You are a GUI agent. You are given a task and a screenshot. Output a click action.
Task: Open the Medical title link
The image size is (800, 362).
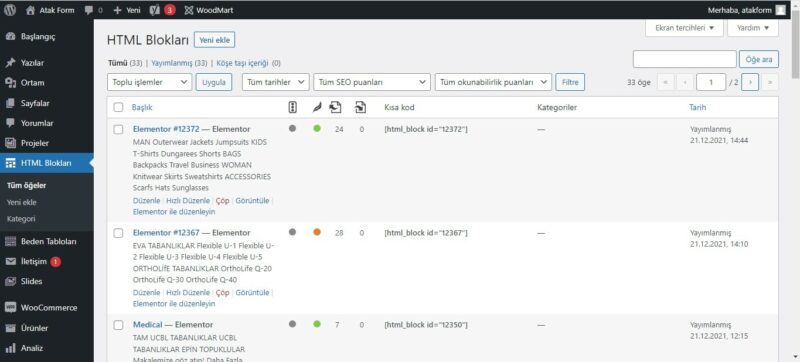147,325
